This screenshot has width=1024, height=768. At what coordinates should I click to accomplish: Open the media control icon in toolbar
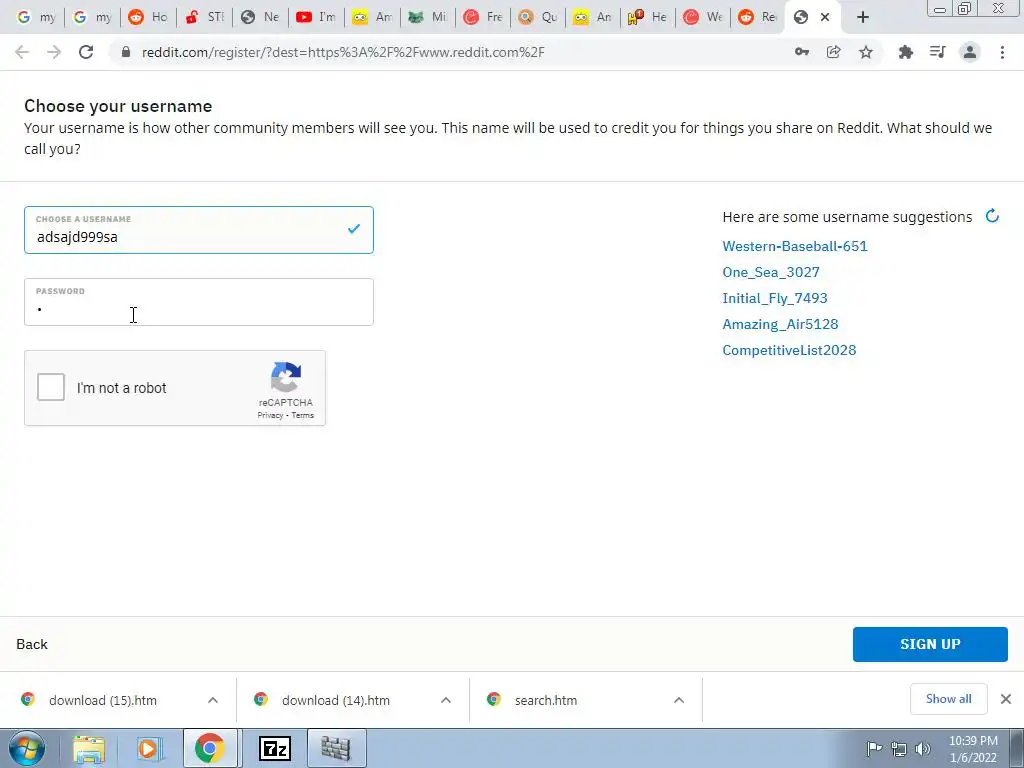tap(937, 52)
